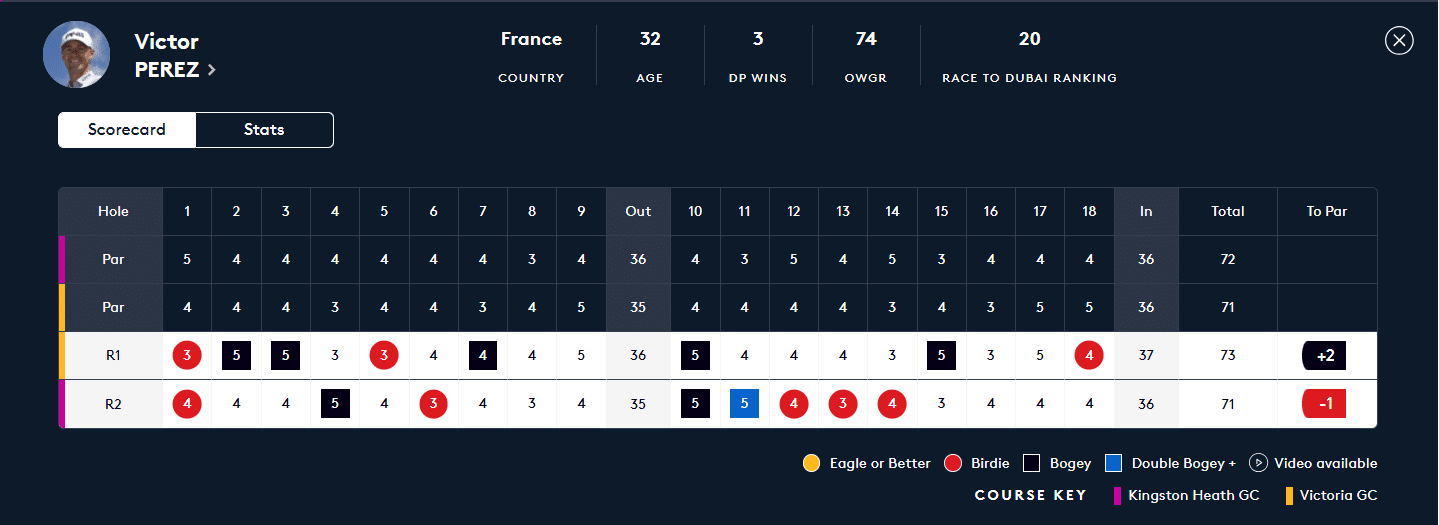Click the Bogey legend square
Screen dimensions: 1439x525
pyautogui.click(x=1031, y=463)
